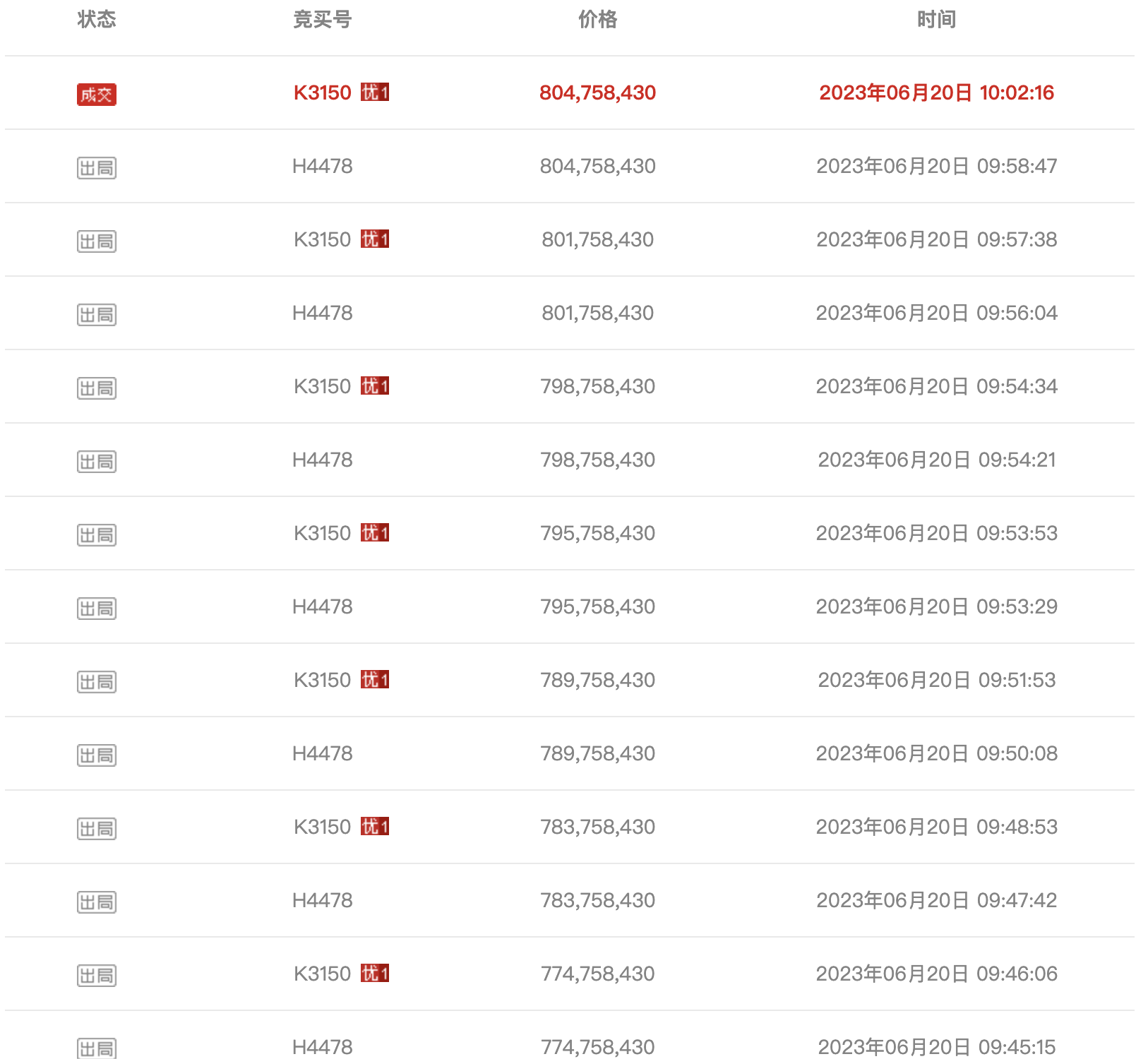Select the 出局 badge in the 09:56:04 row
The image size is (1148, 1059).
97,314
